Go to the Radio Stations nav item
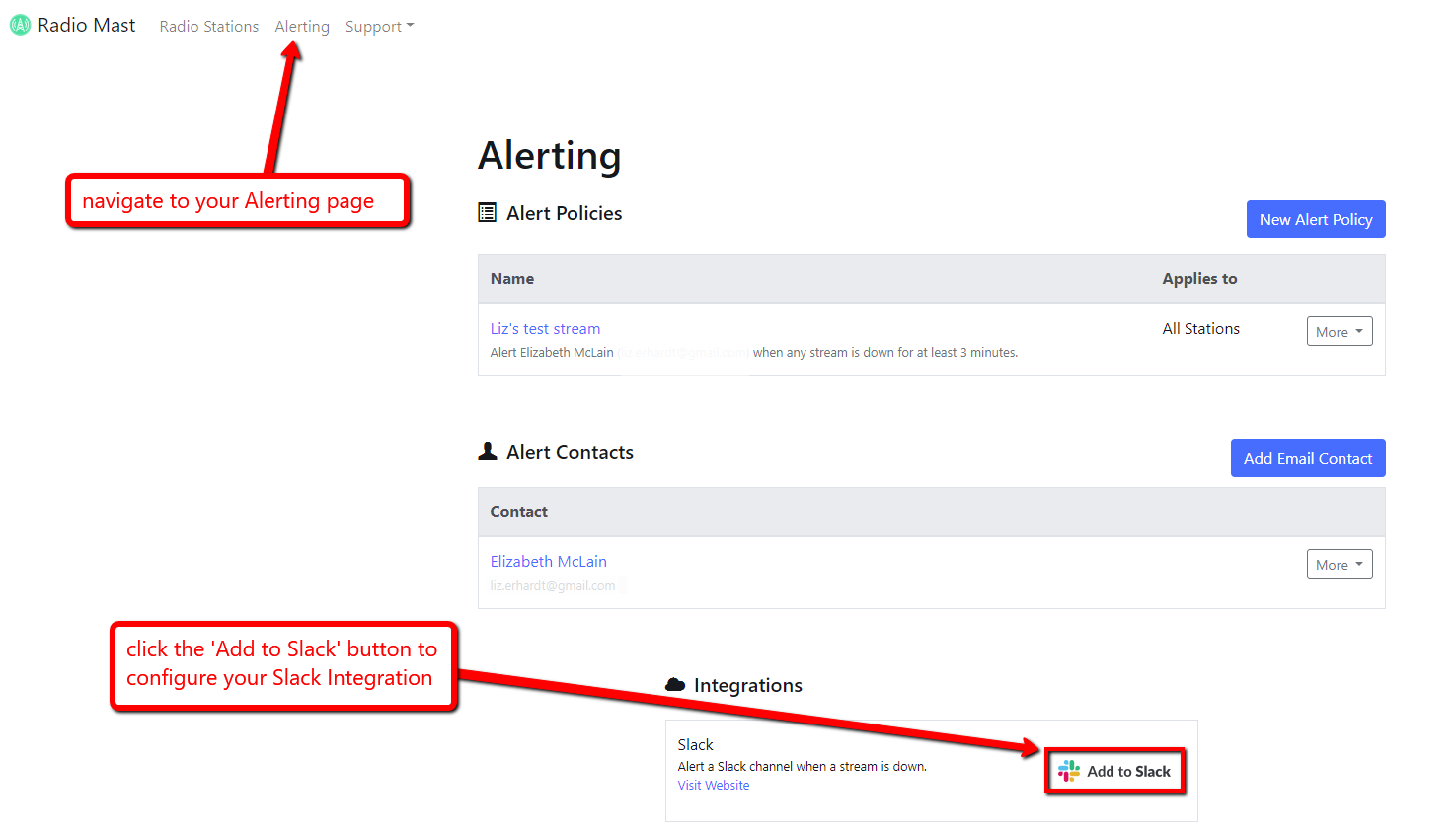1456x838 pixels. 209,27
